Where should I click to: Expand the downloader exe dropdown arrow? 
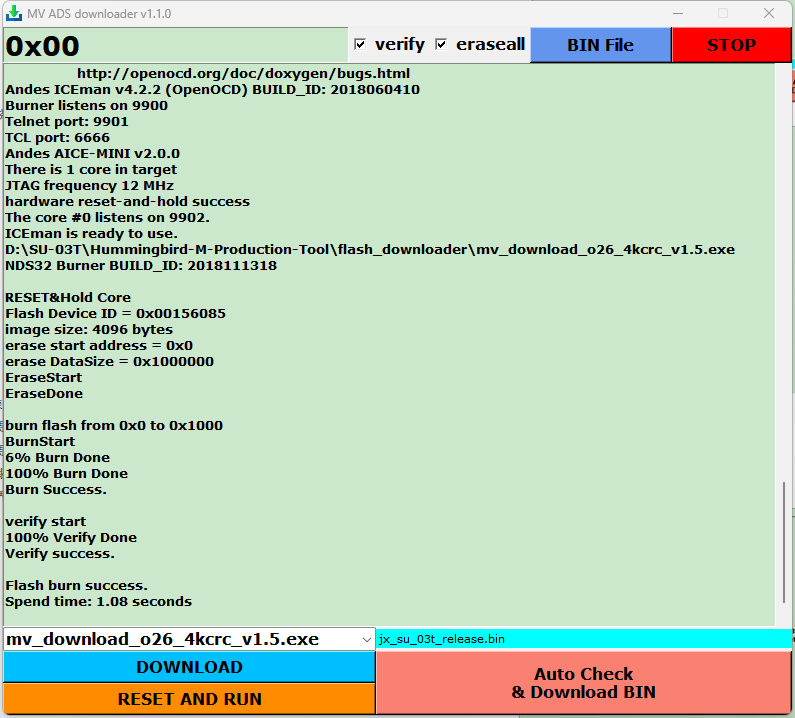click(364, 639)
